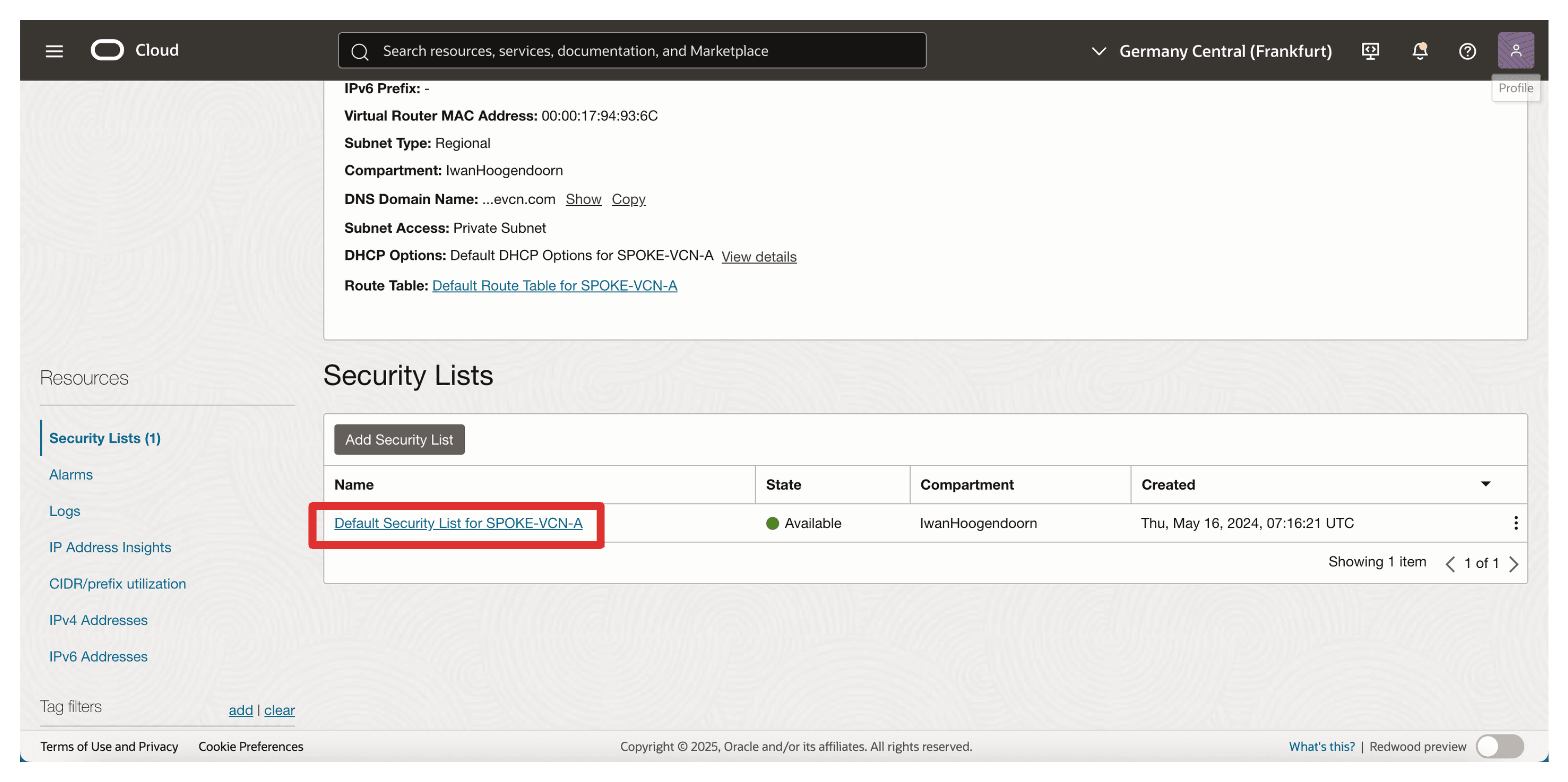
Task: Open the Germany Central (Frankfurt) region dropdown
Action: (x=1211, y=51)
